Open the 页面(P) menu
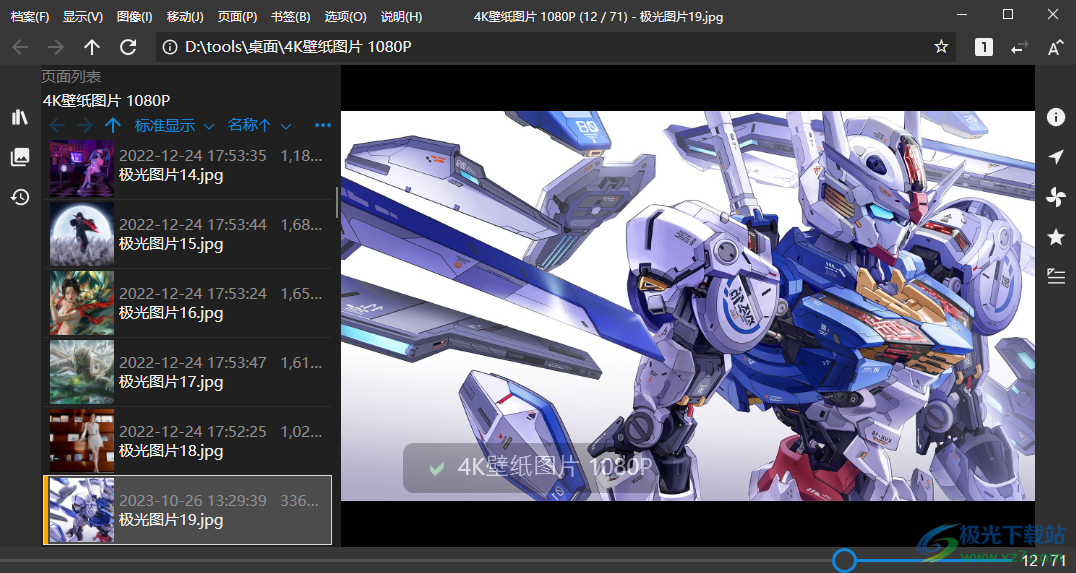This screenshot has height=573, width=1076. 237,16
